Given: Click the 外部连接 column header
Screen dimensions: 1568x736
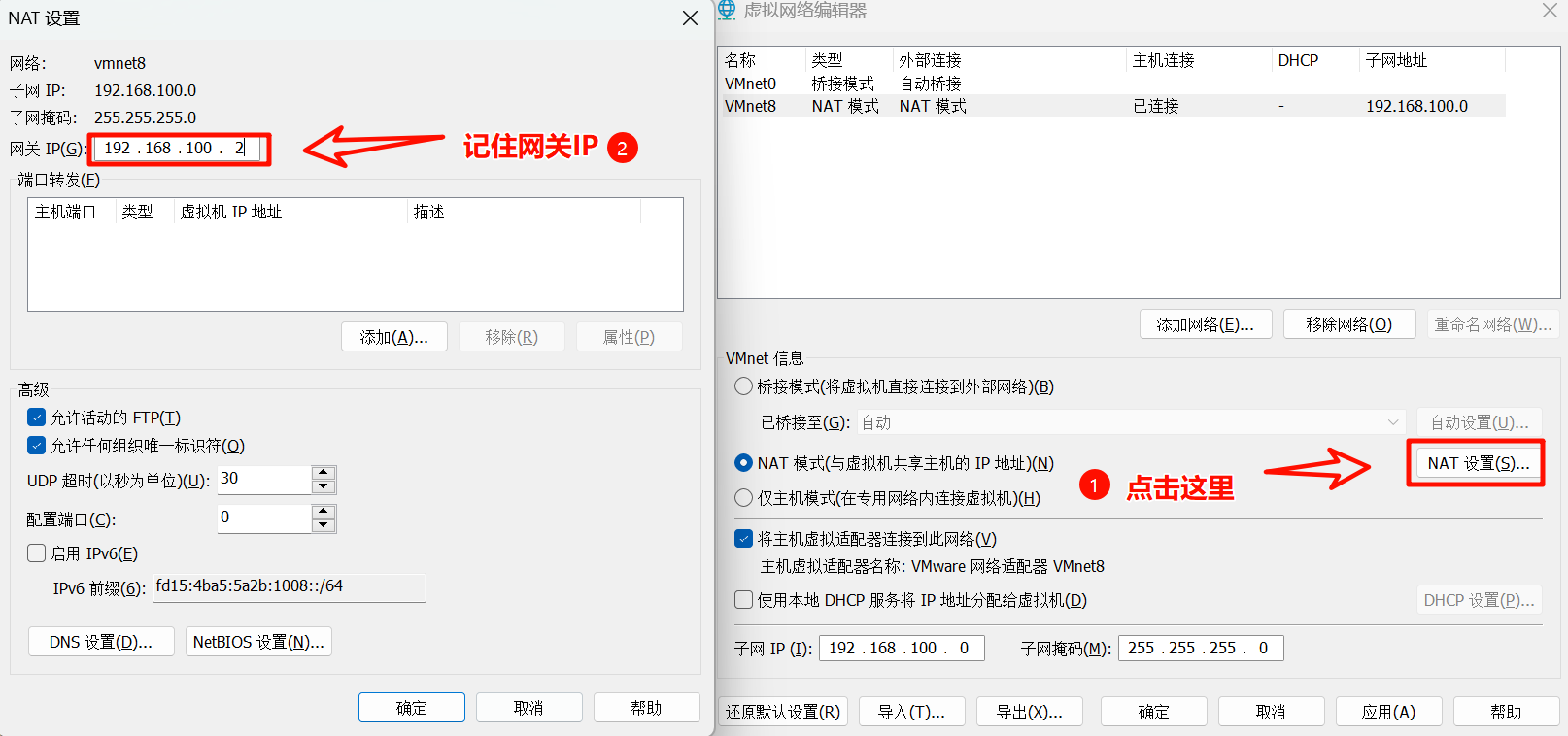Looking at the screenshot, I should 1010,60.
